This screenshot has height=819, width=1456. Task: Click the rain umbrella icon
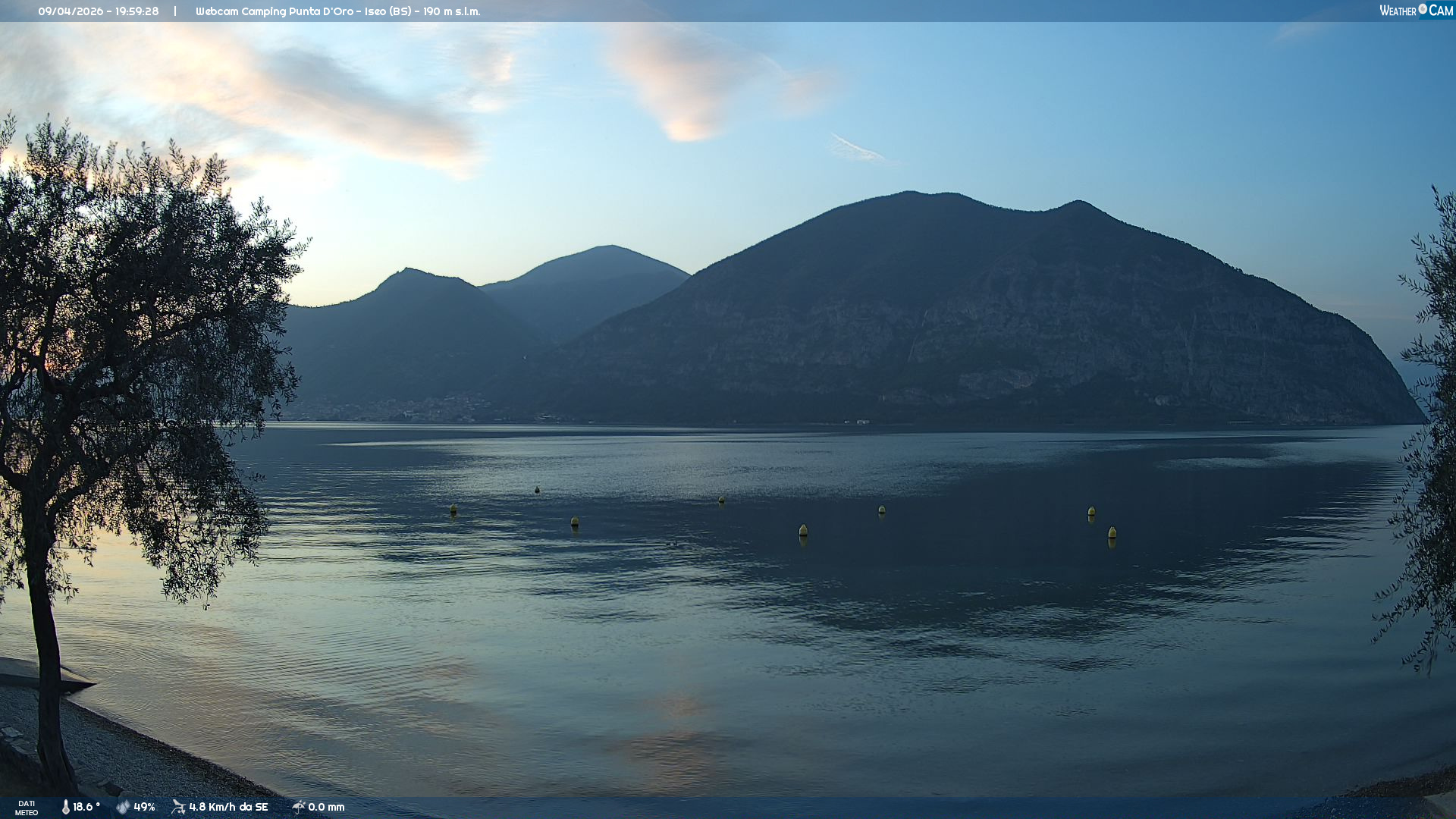(298, 807)
